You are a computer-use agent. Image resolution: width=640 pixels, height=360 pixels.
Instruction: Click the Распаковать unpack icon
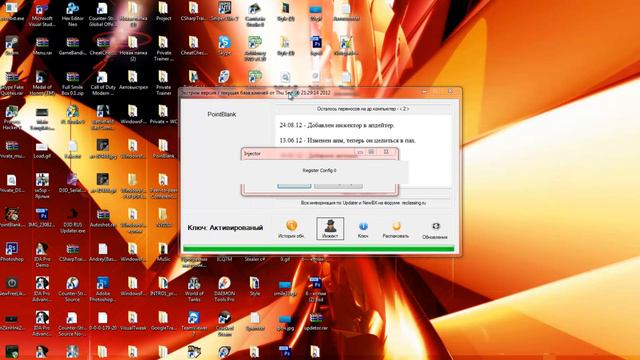(396, 229)
